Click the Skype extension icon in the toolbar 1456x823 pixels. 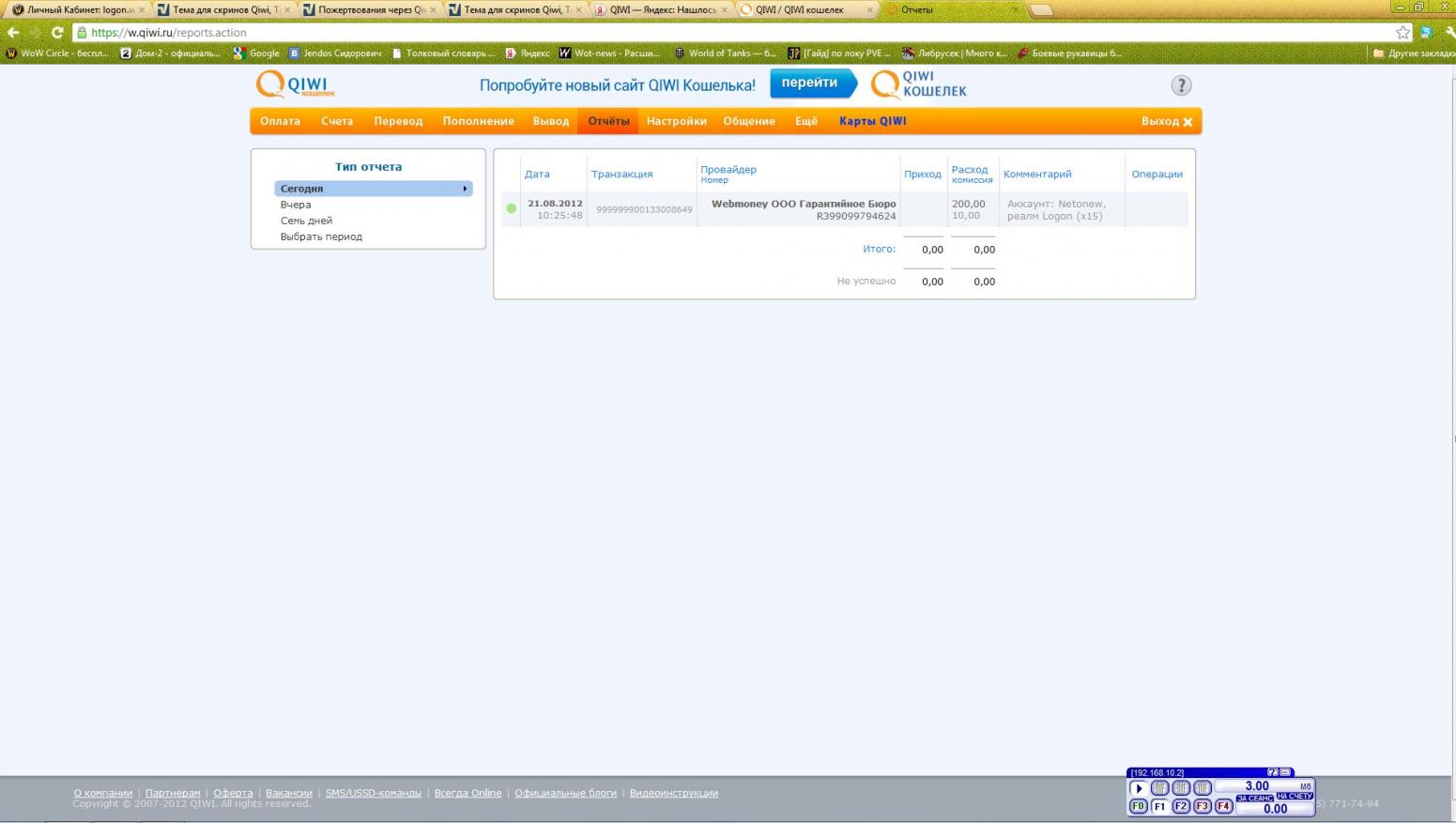click(1426, 33)
